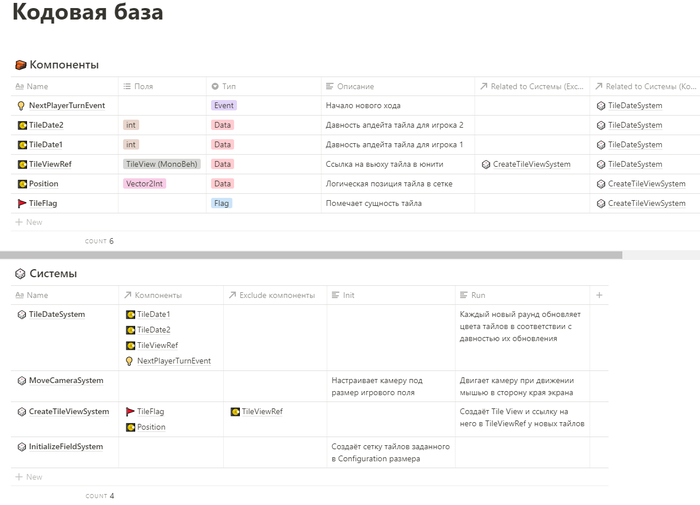
Task: Click the Event tag in Тип column
Action: [224, 105]
